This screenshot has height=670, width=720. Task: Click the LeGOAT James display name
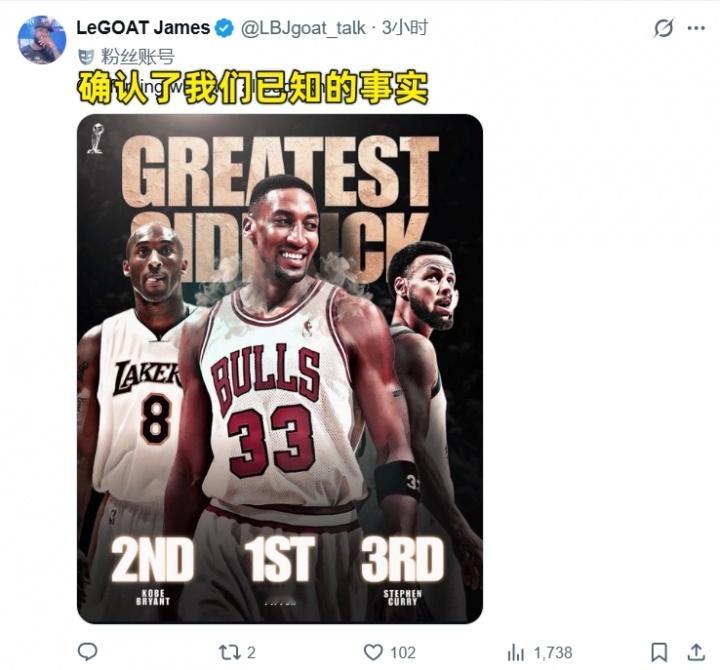[x=143, y=28]
